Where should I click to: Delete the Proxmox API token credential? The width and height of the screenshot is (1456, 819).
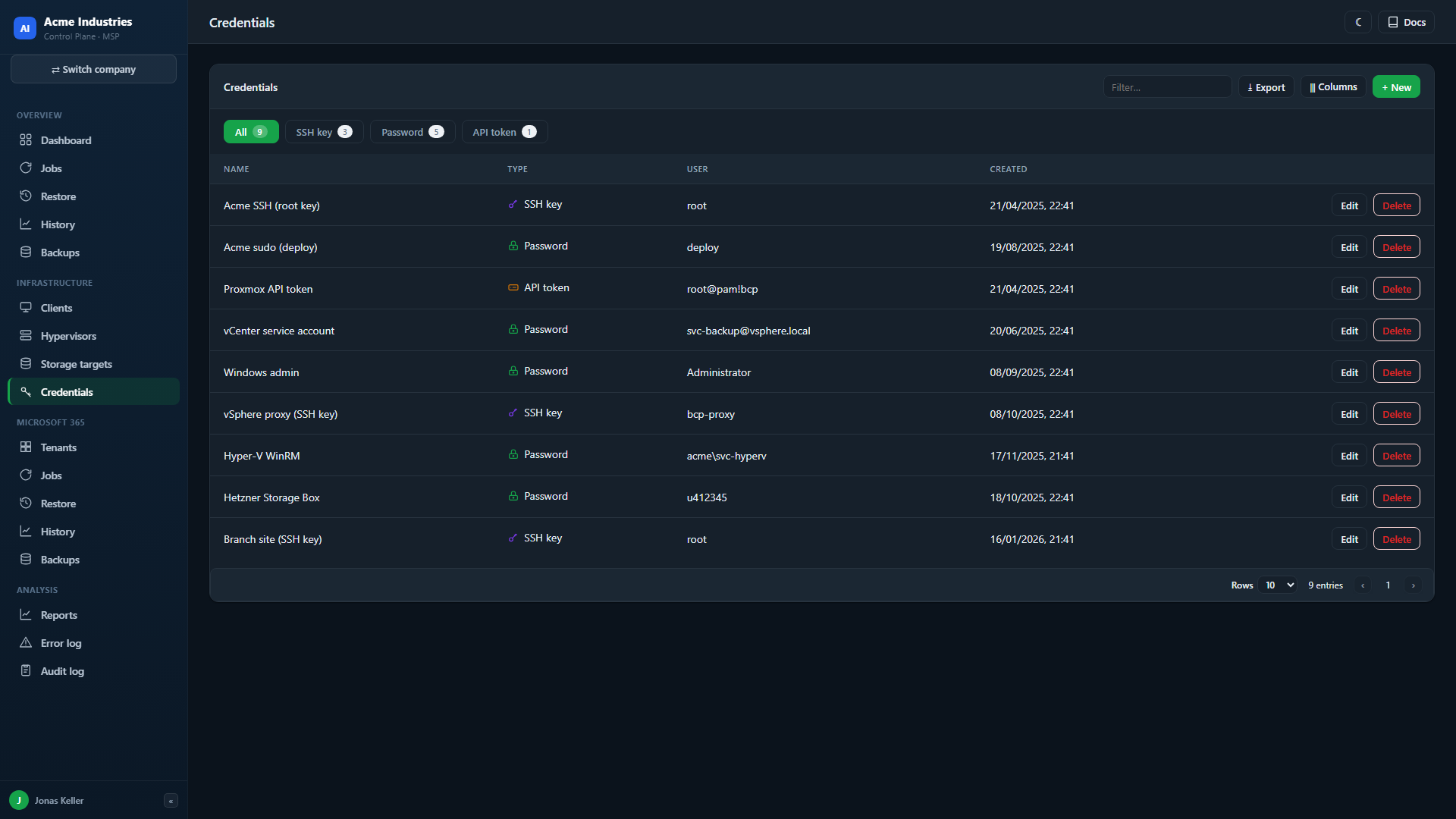click(x=1396, y=289)
